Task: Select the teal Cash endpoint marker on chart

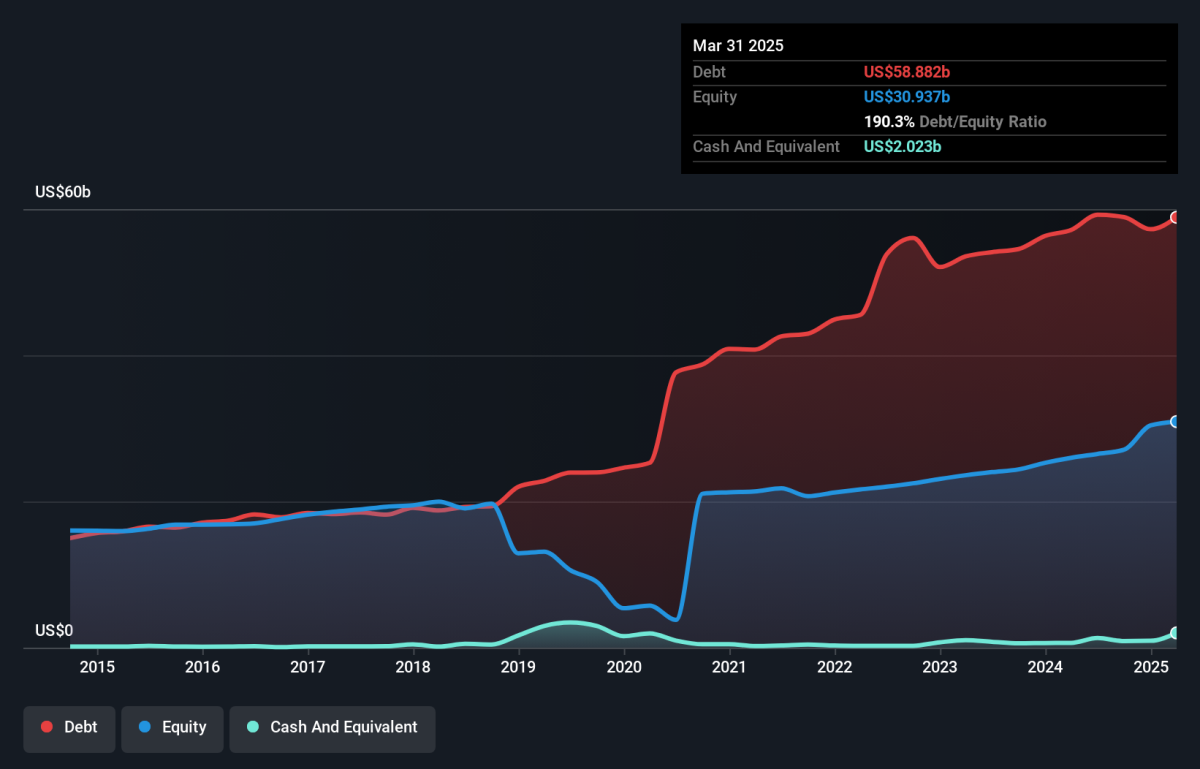Action: coord(1175,633)
